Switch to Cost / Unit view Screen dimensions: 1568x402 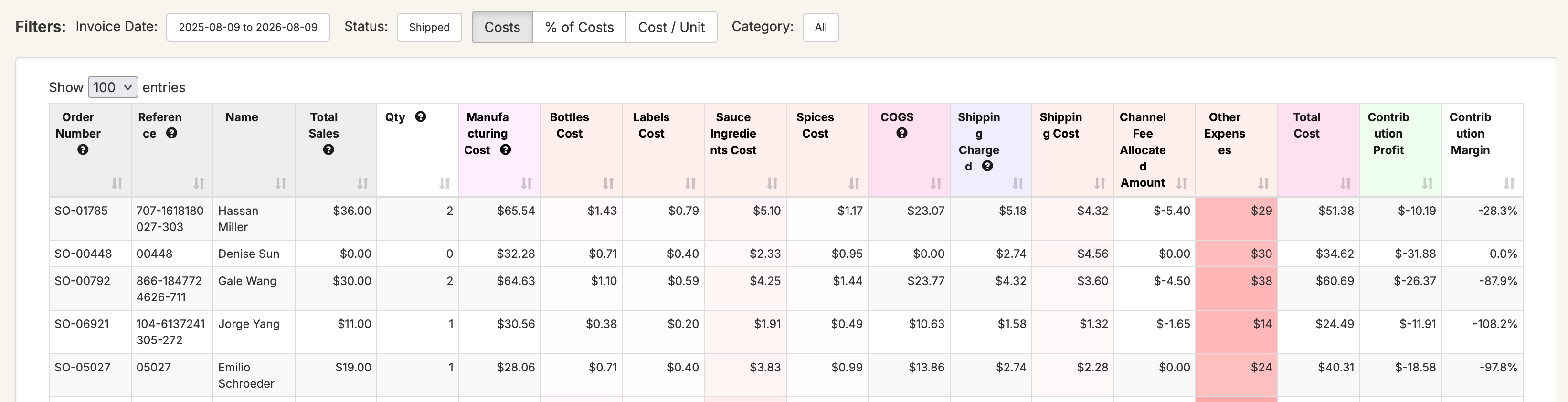671,27
